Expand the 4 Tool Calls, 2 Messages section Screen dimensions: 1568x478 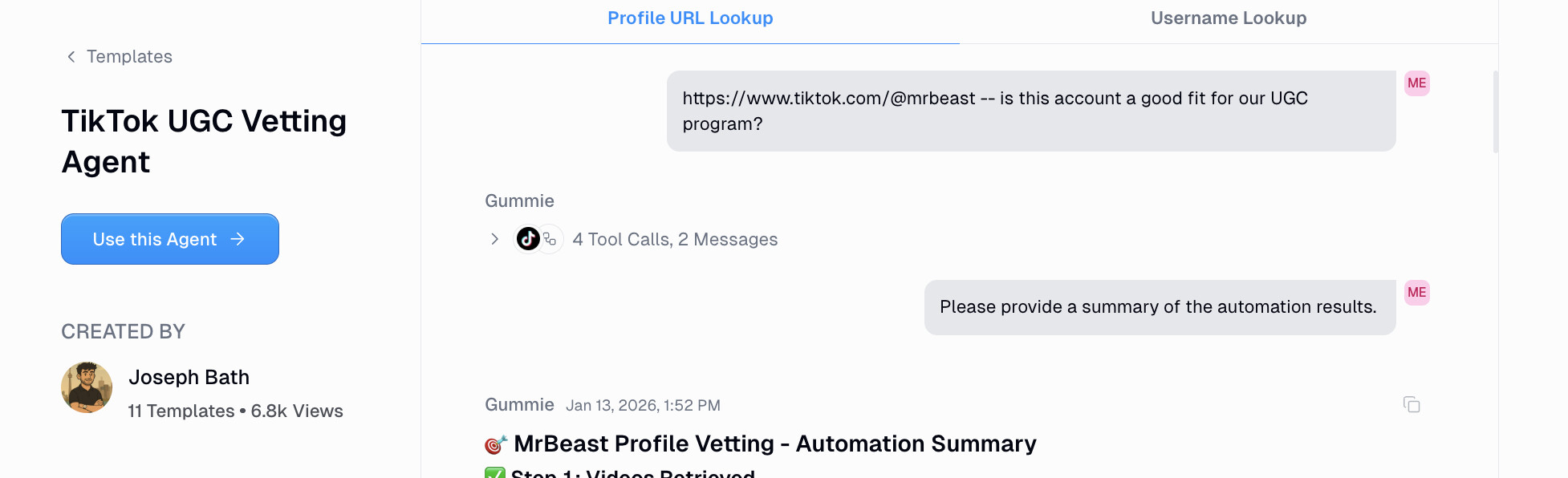pos(675,238)
